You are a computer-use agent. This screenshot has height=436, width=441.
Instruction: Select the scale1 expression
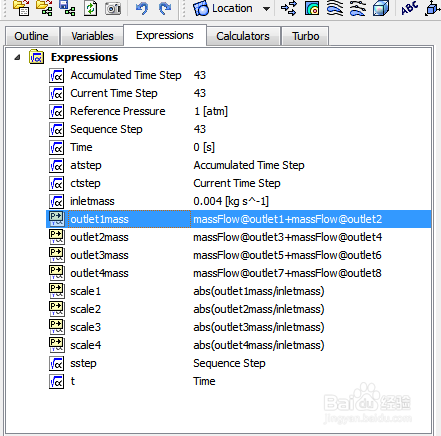[x=86, y=291]
